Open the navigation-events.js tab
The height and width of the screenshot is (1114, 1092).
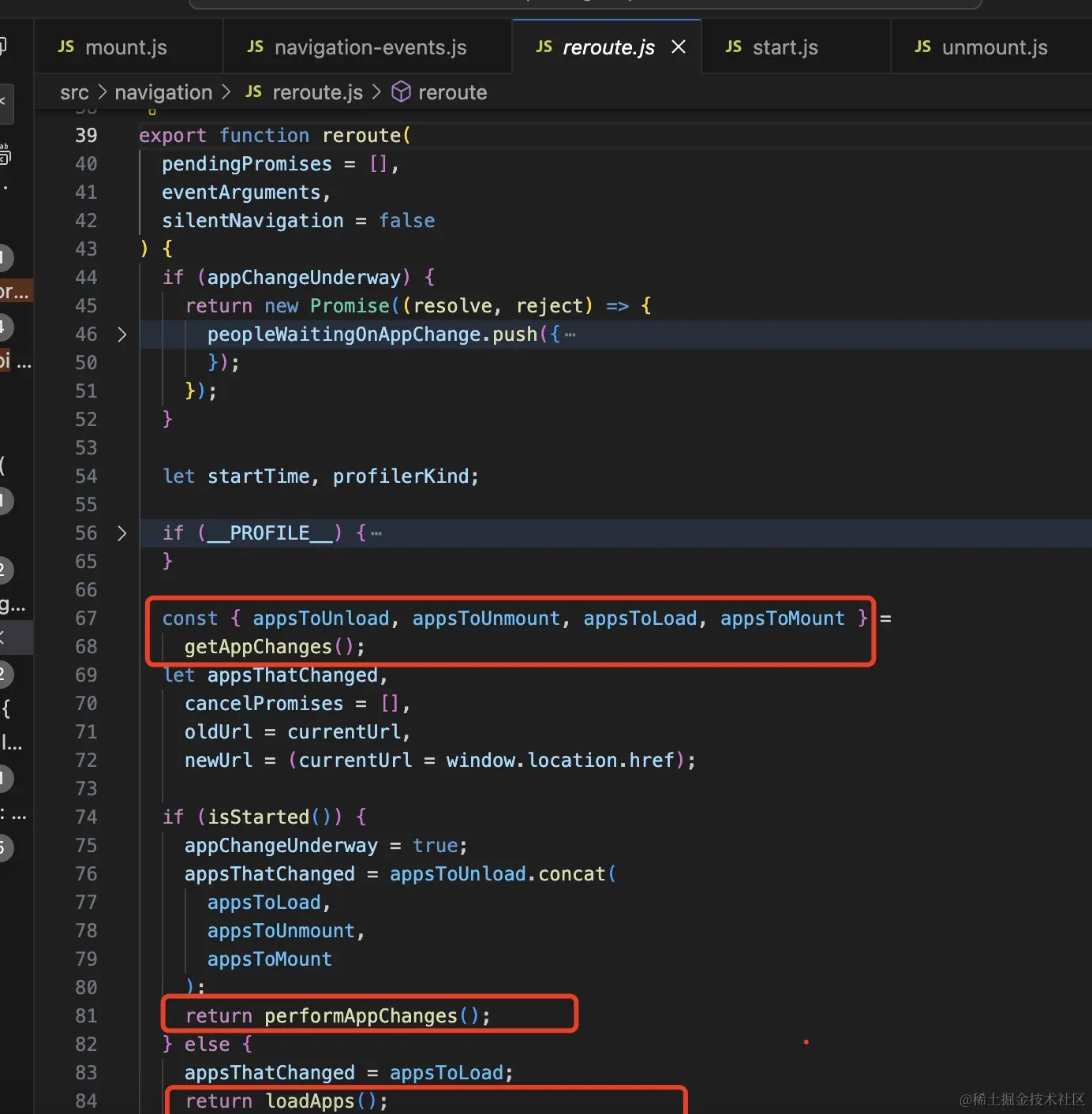point(368,47)
